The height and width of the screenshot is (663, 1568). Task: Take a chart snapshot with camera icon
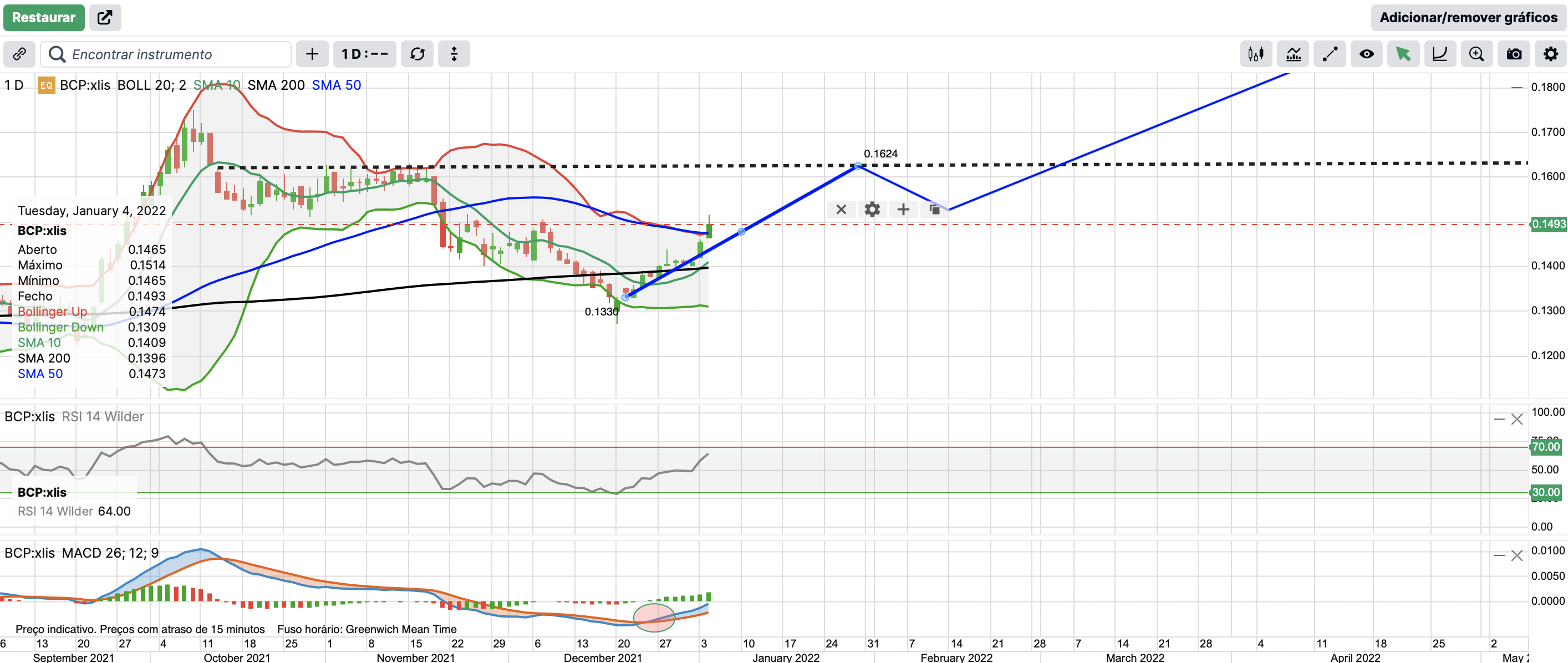tap(1514, 54)
